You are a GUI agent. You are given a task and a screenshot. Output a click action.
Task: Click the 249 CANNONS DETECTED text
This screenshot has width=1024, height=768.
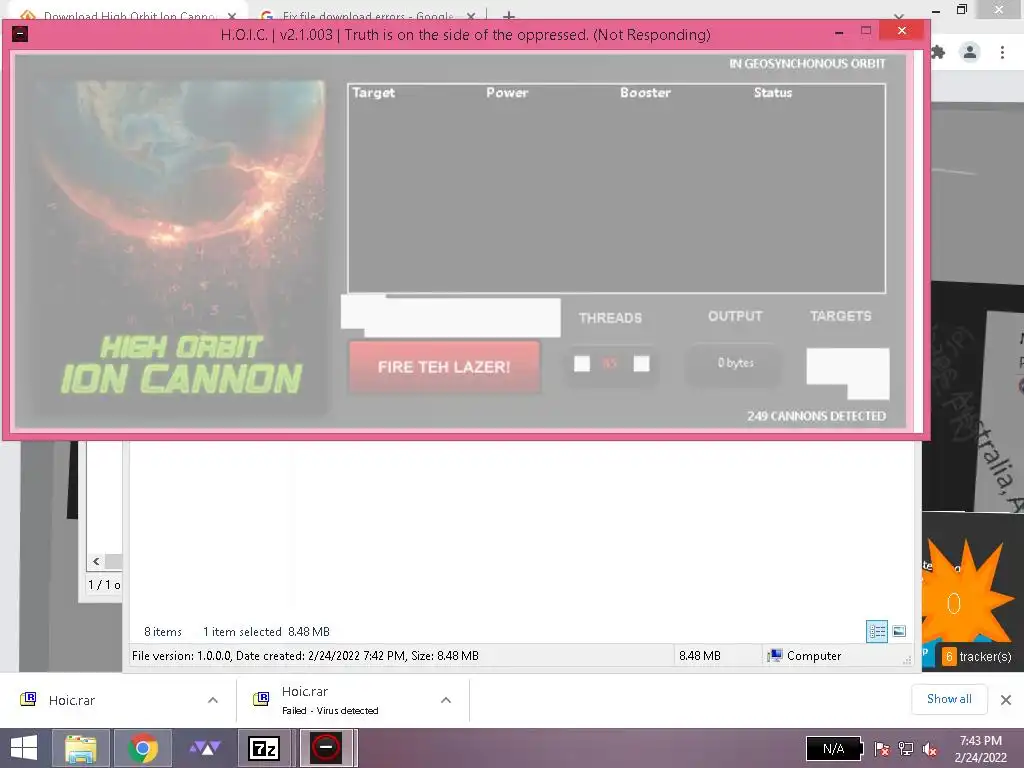816,416
